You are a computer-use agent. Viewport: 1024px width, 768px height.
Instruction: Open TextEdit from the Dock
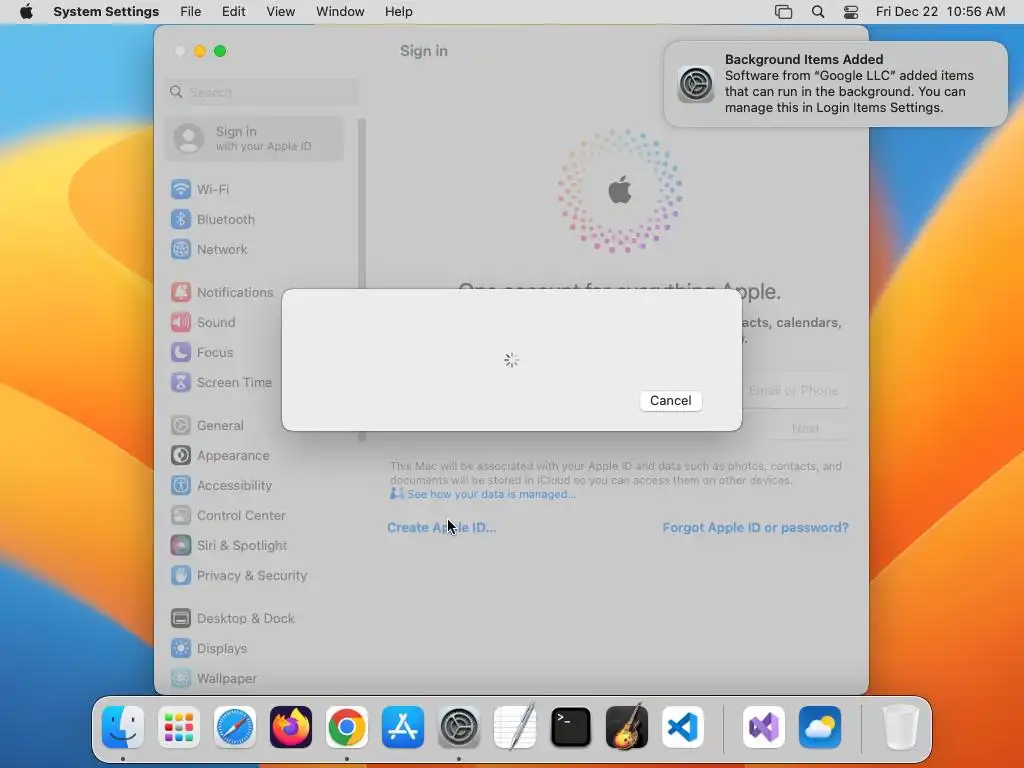515,727
